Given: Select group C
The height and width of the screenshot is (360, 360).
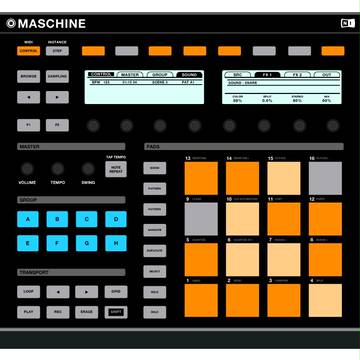Looking at the screenshot, I should (87, 219).
